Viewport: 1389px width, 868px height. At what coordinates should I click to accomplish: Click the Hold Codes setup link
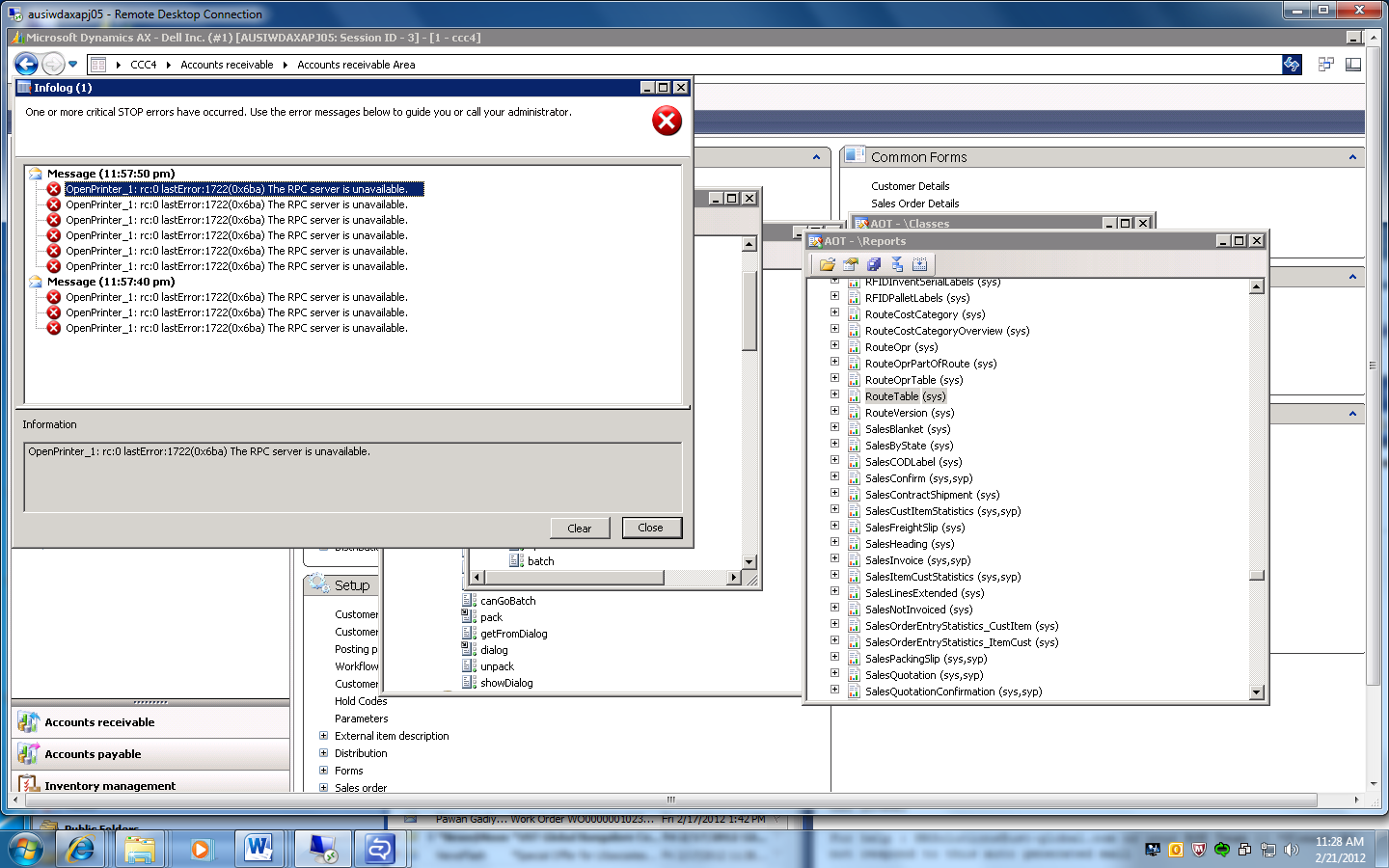click(361, 701)
